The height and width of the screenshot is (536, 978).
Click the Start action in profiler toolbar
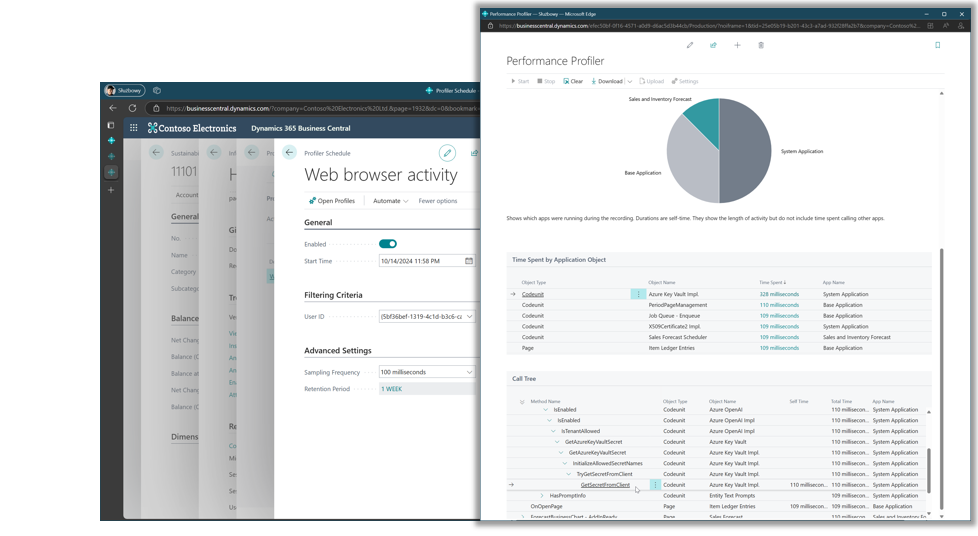(520, 81)
